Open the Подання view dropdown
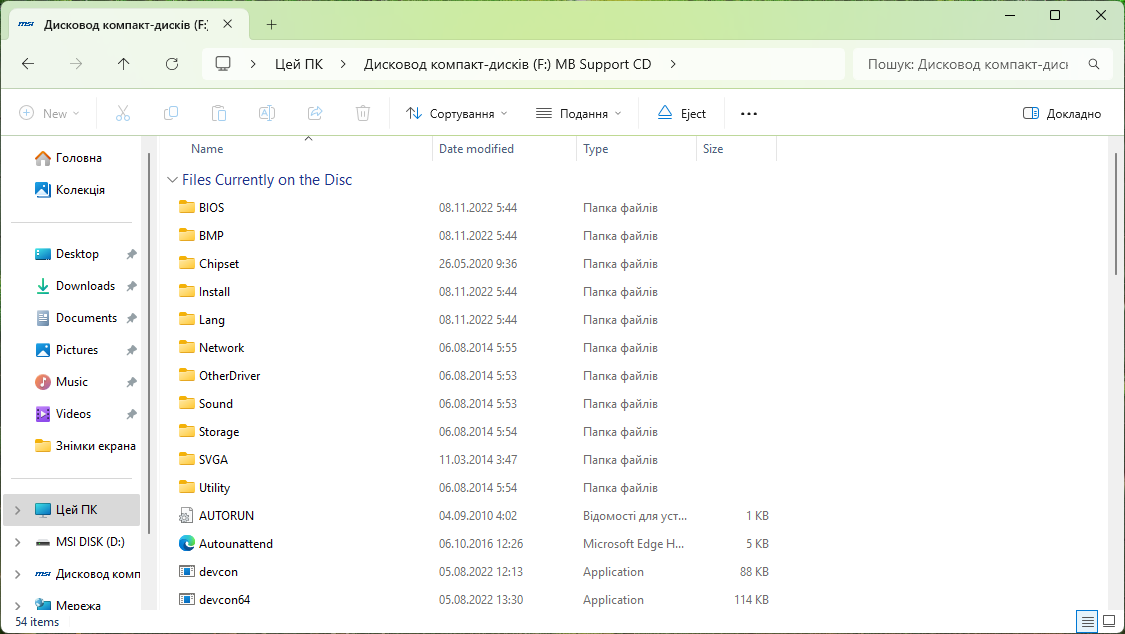This screenshot has height=634, width=1125. [578, 113]
